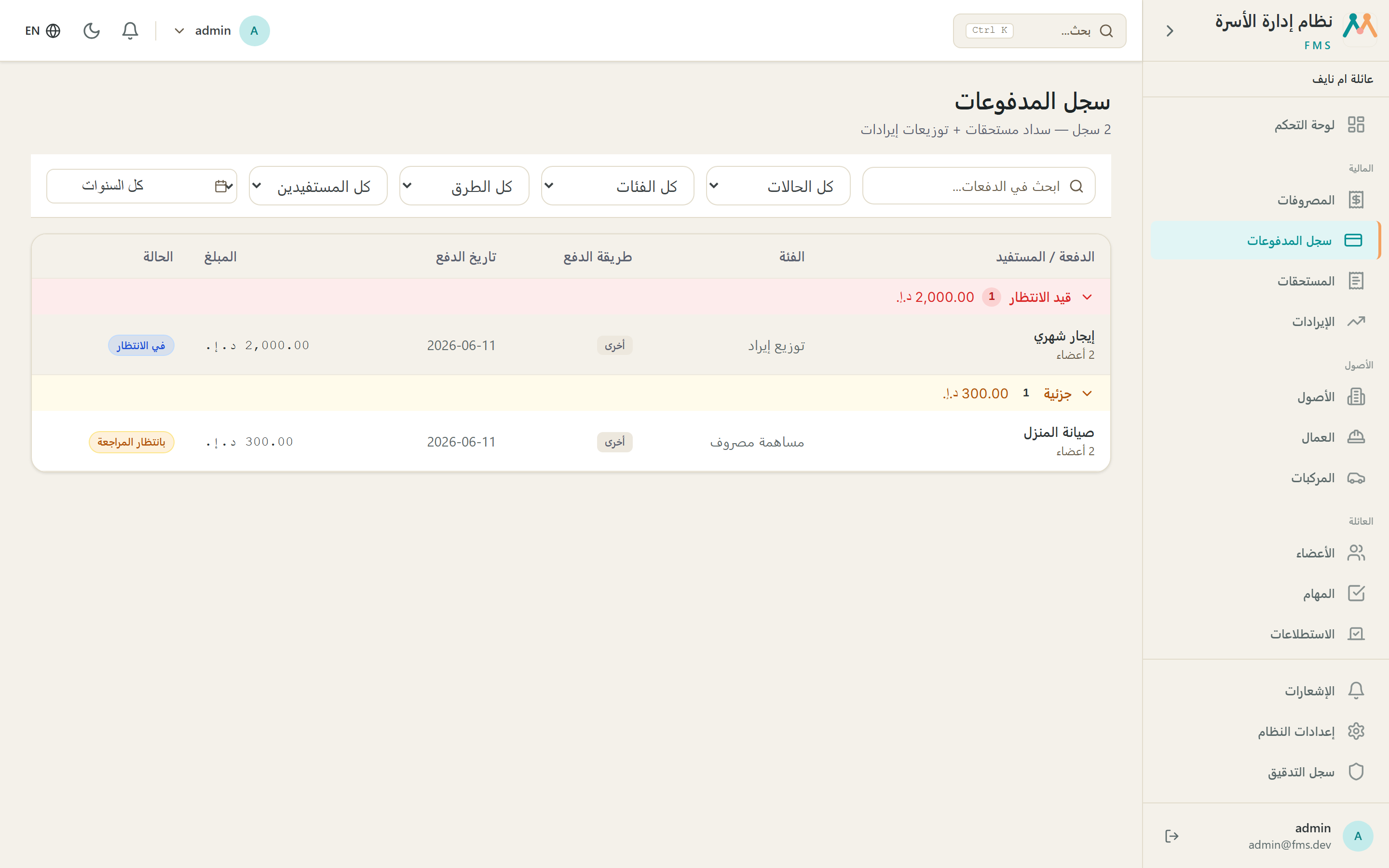Open المصروفات menu item
This screenshot has width=1389, height=868.
[x=1266, y=200]
